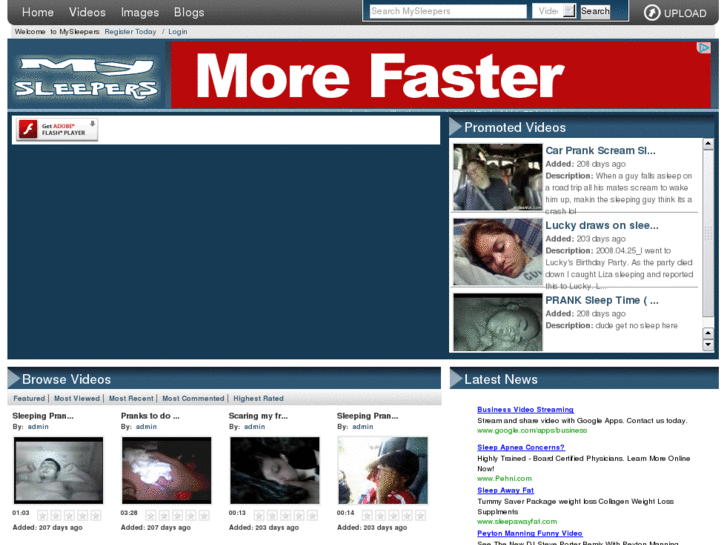
Task: Click the Register Today link
Action: [130, 32]
